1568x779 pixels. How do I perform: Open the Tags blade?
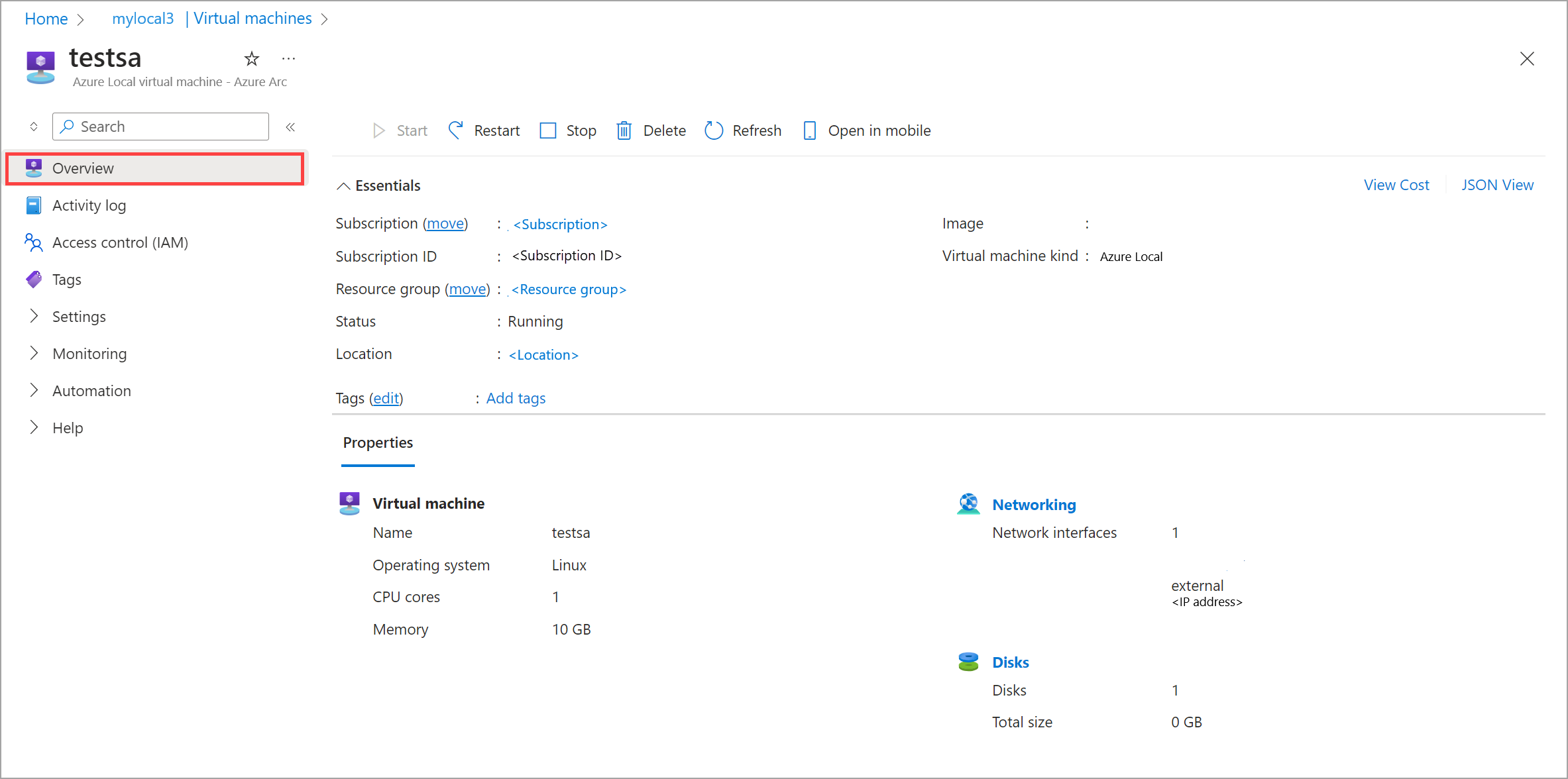(66, 280)
